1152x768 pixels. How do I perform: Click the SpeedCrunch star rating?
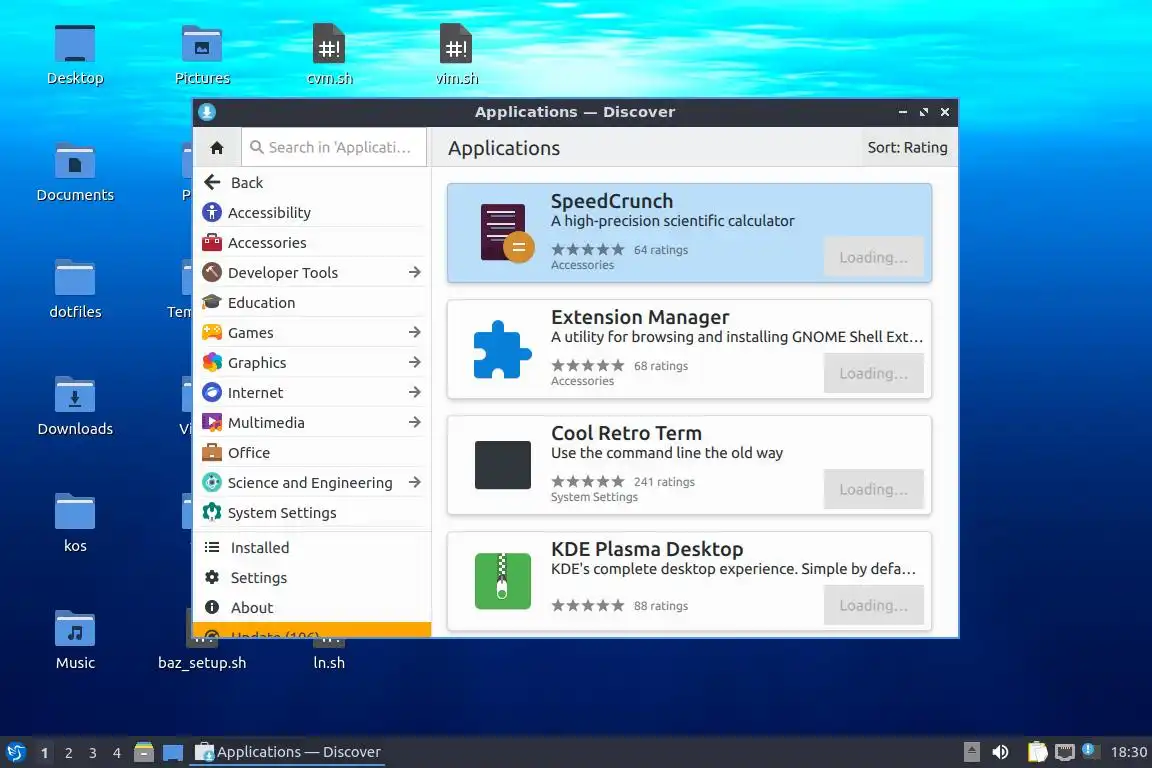coord(588,250)
